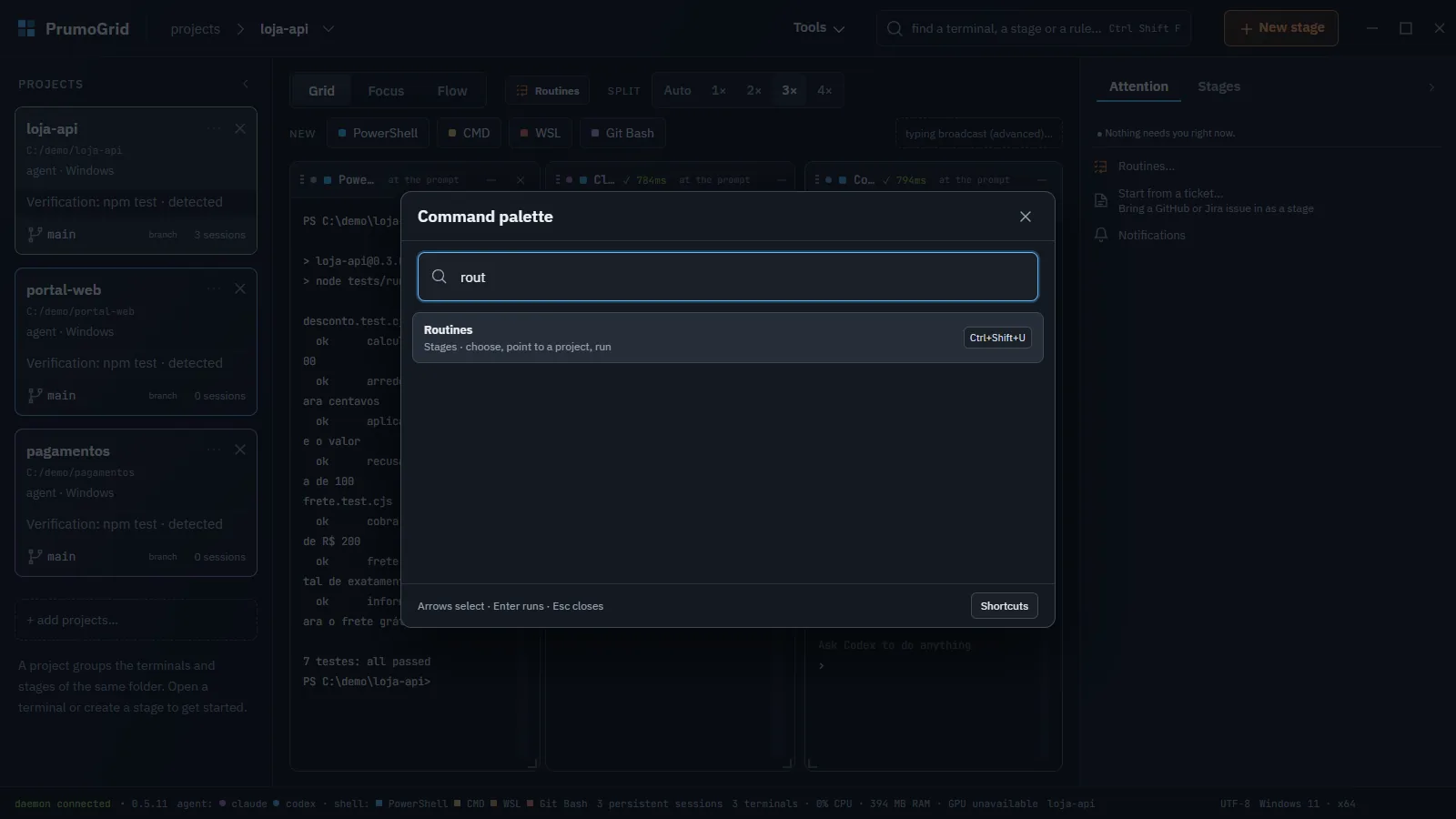Select the Attention tab

coord(1138,86)
